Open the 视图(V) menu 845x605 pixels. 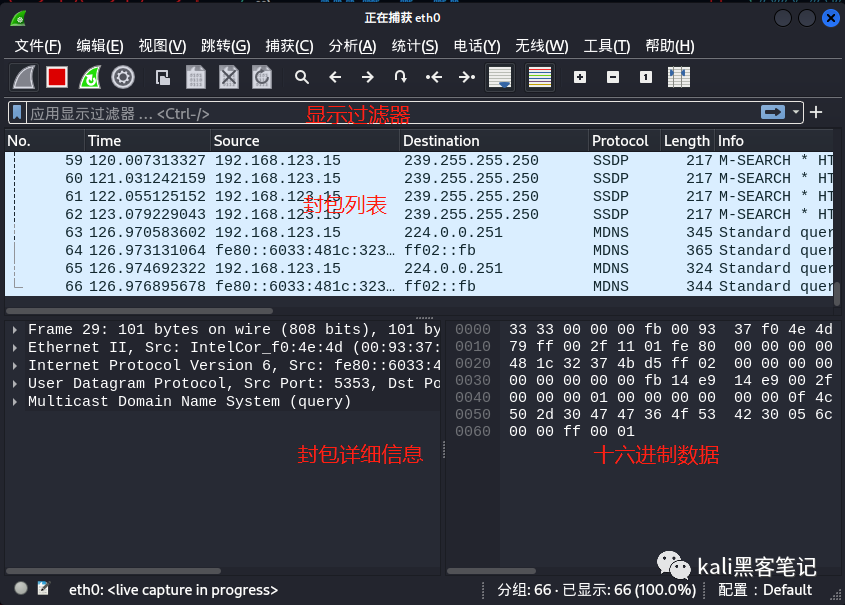click(x=162, y=46)
